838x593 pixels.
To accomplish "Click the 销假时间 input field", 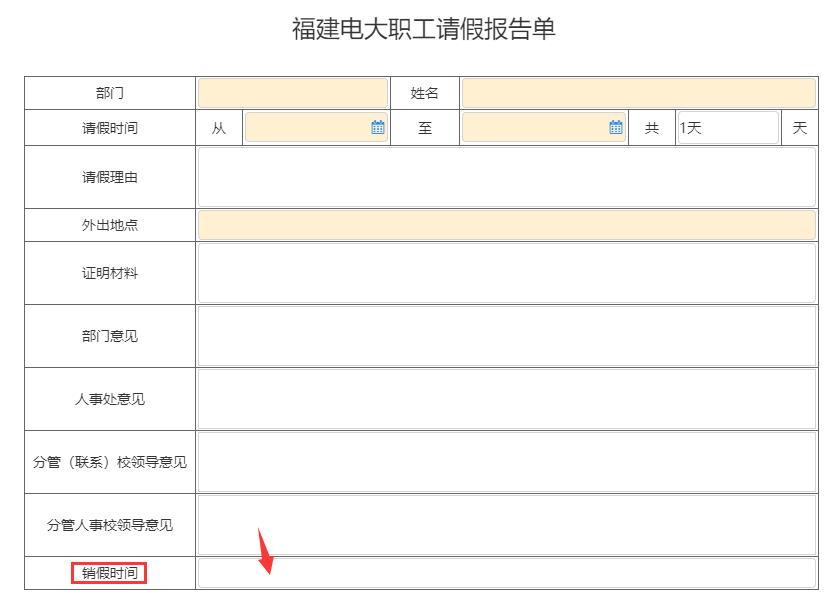I will 507,573.
